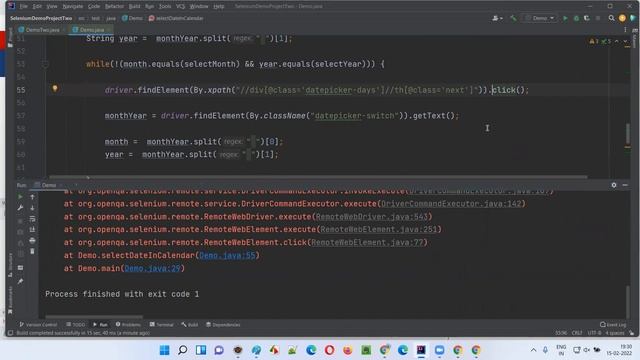Open the Event Log
The height and width of the screenshot is (360, 640).
pyautogui.click(x=613, y=325)
